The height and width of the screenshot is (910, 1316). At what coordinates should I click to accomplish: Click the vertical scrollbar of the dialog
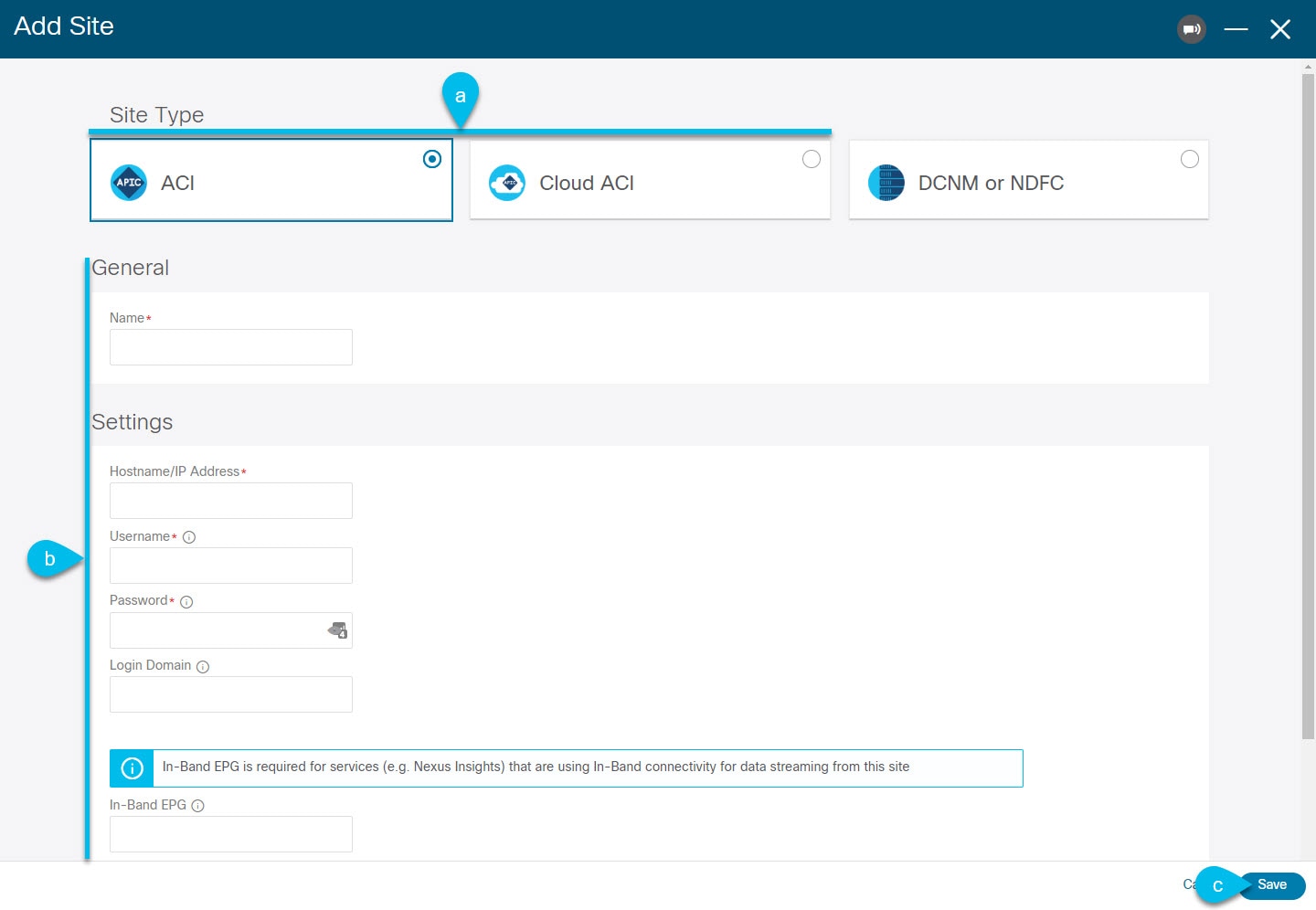point(1308,407)
